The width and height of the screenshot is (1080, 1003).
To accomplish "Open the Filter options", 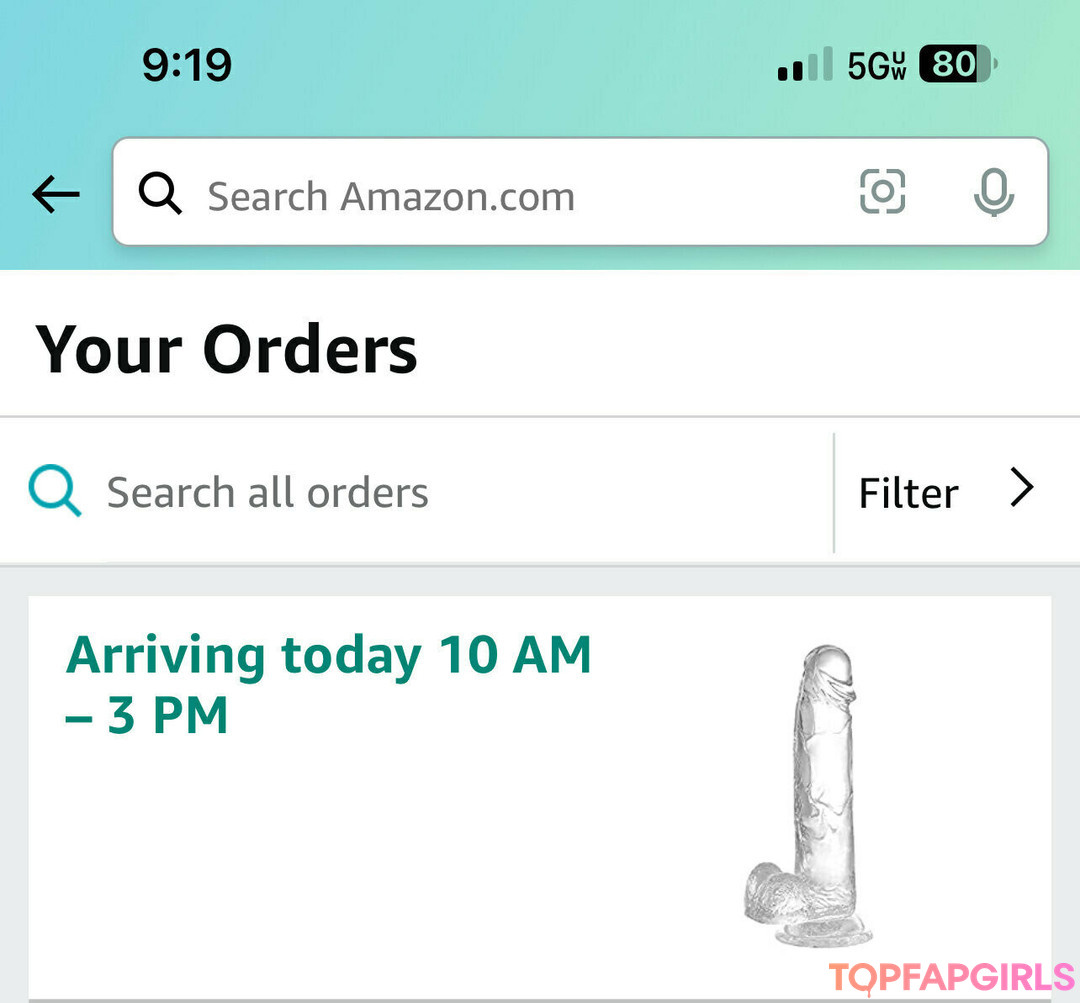I will tap(908, 493).
